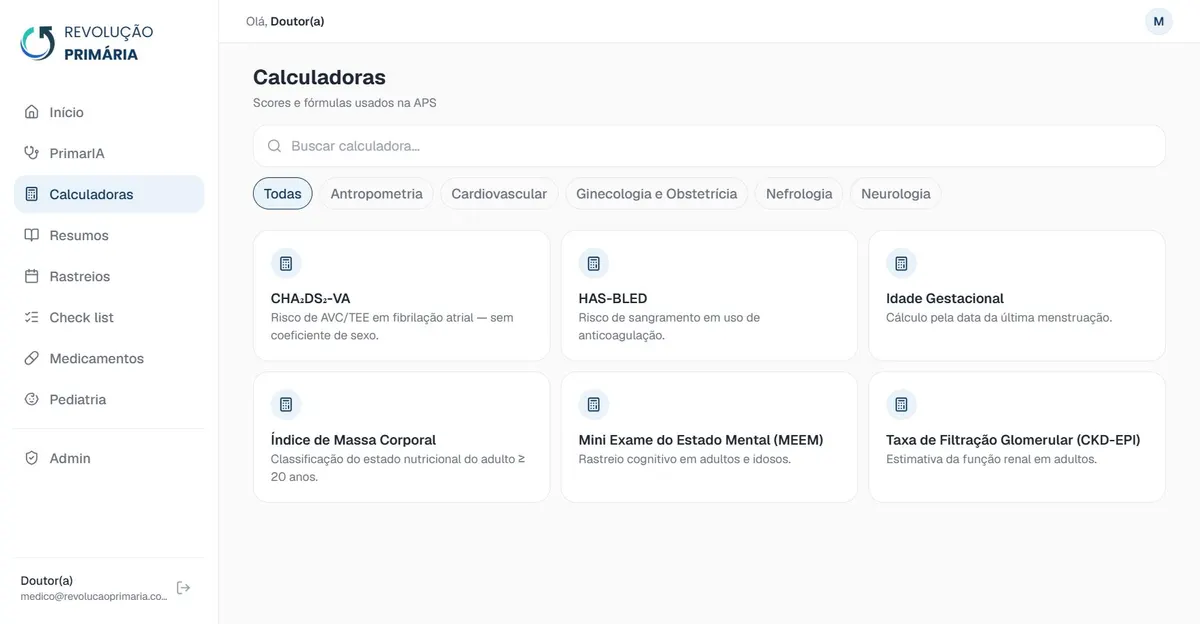
Task: Click 'Risco de AVC/TEE em fibrilação atrial' description
Action: [392, 326]
